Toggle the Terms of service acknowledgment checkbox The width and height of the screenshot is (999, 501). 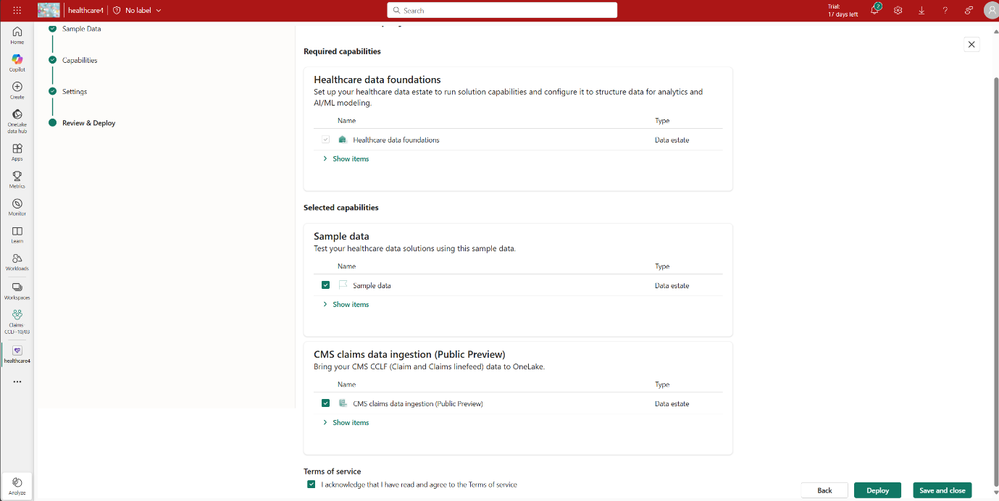(311, 484)
